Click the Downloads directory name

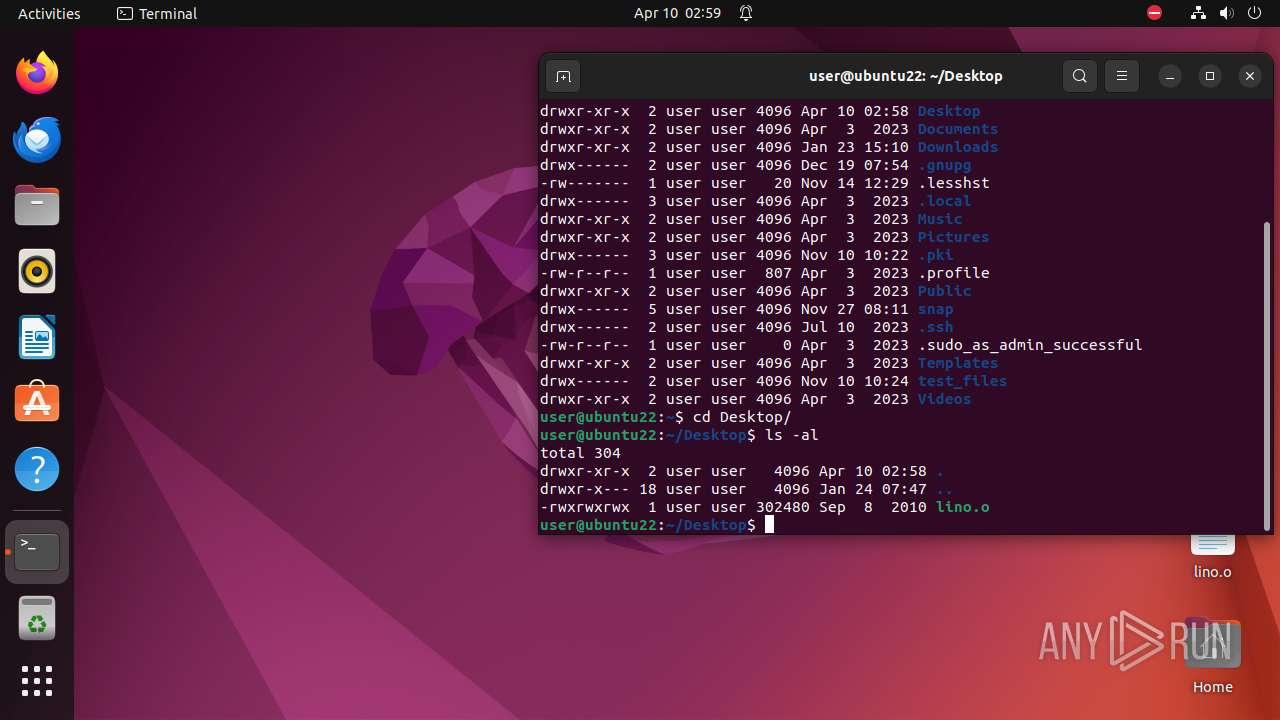pos(958,147)
